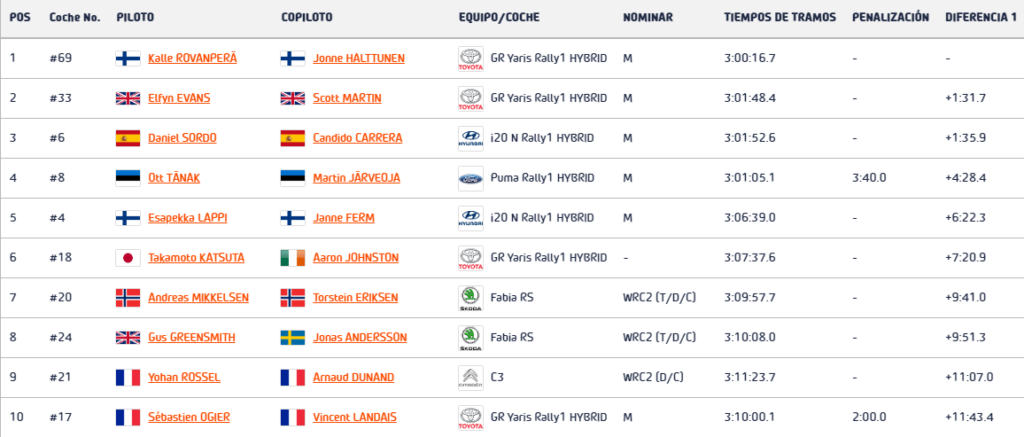
Task: Open Elfyn EVANS driver profile
Action: tap(179, 99)
